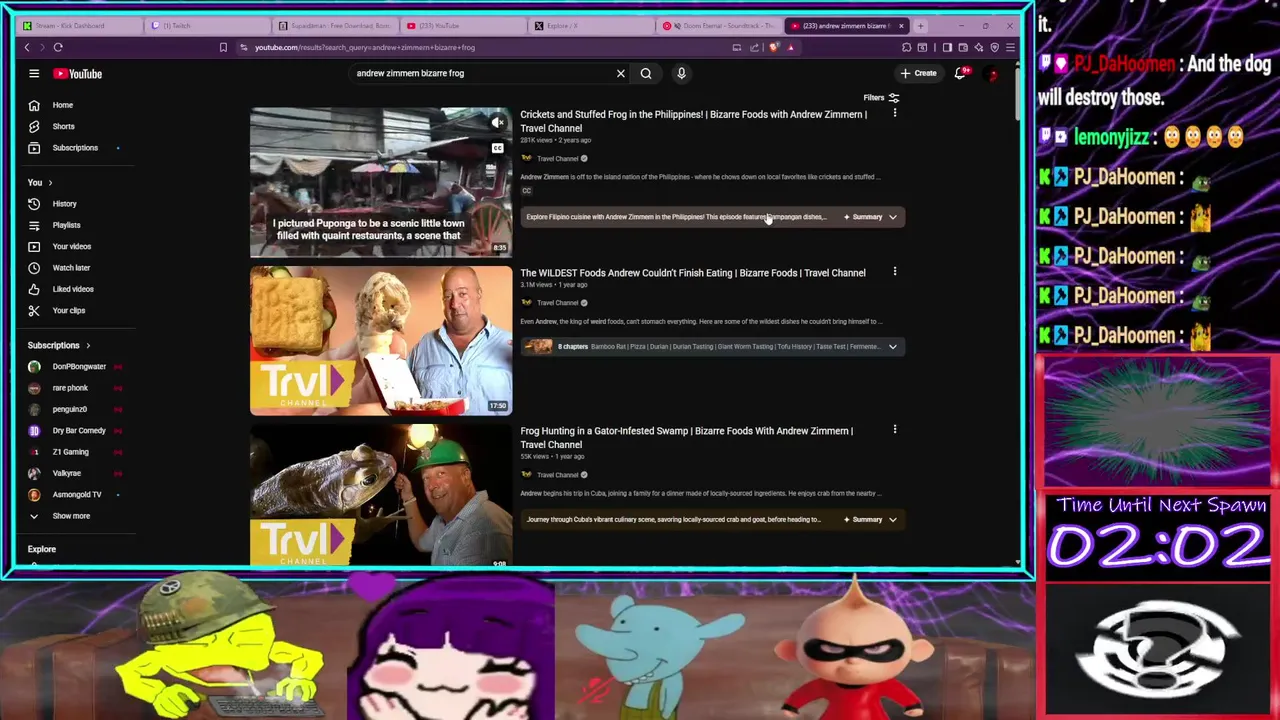Image resolution: width=1280 pixels, height=720 pixels.
Task: Open Travel Channel link under first video
Action: pos(557,159)
